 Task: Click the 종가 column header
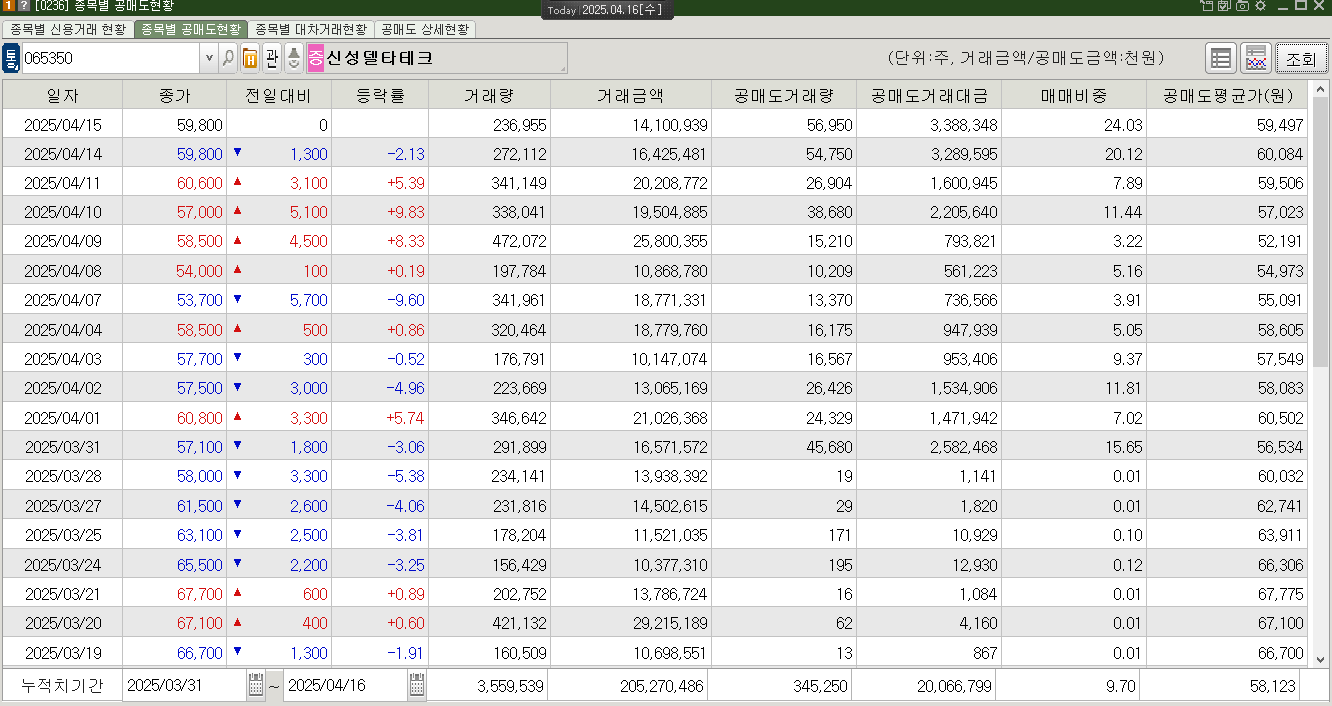point(174,96)
